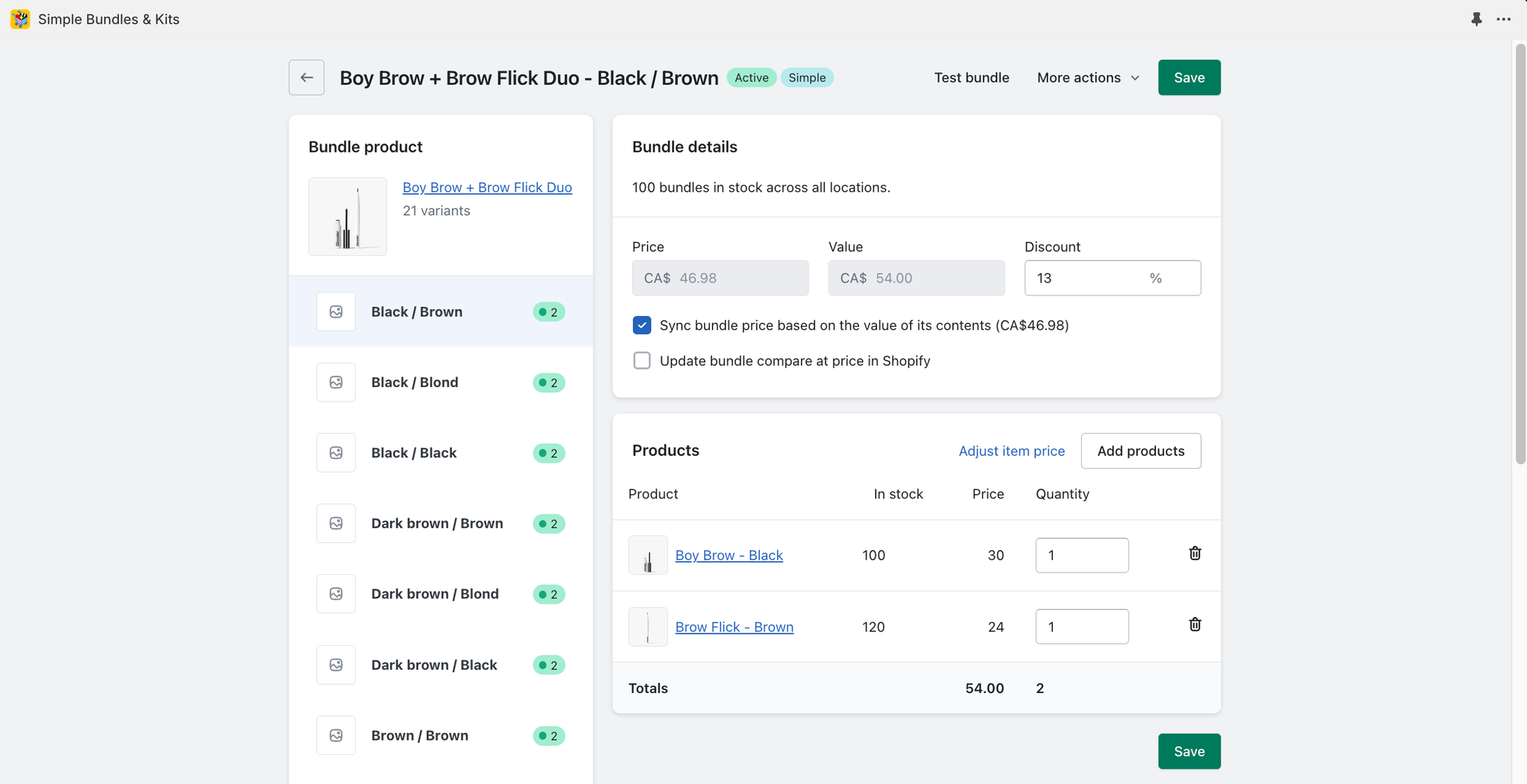Image resolution: width=1527 pixels, height=784 pixels.
Task: Click the Price field showing 46.98
Action: [720, 278]
